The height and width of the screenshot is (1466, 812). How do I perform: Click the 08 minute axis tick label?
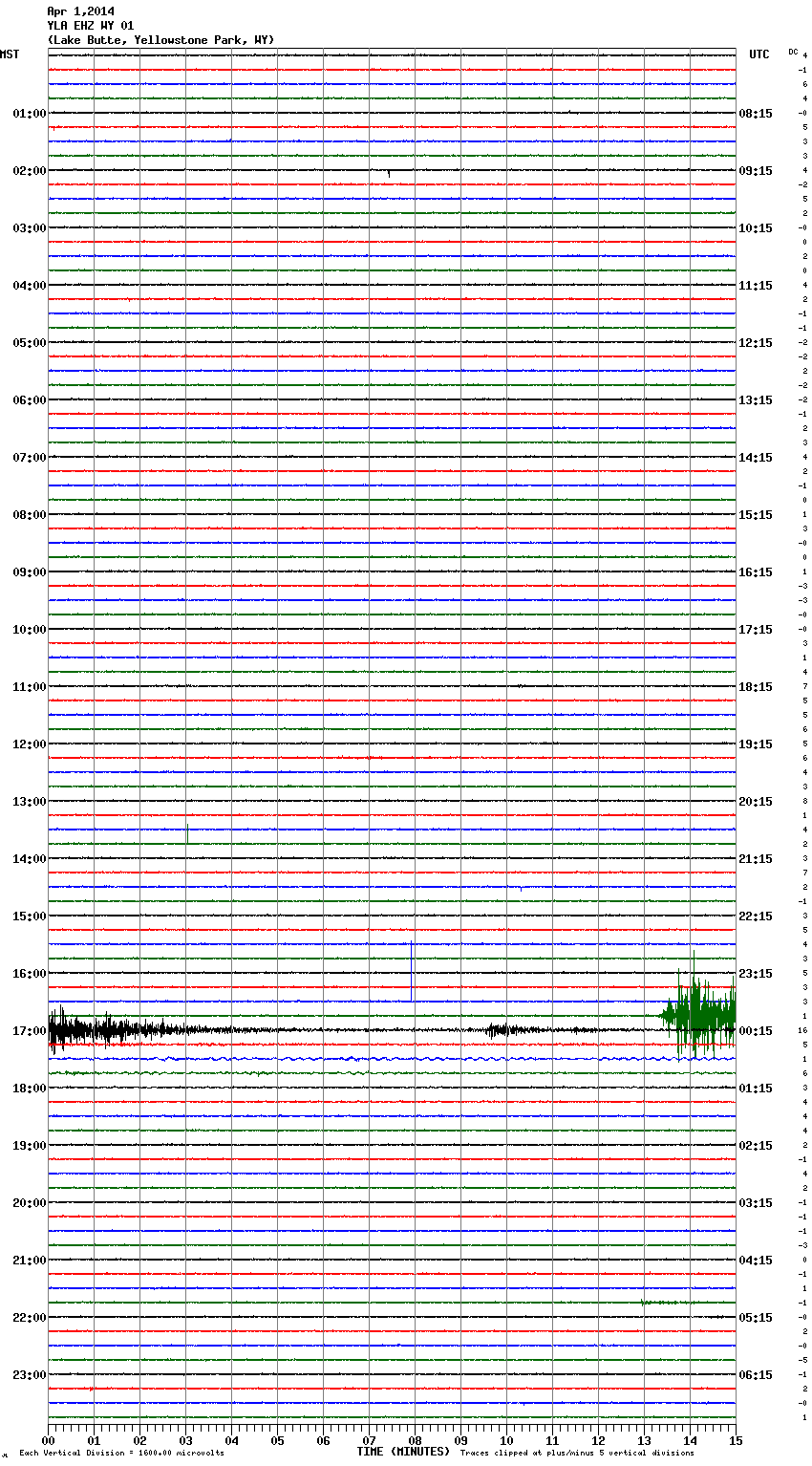(x=415, y=1440)
